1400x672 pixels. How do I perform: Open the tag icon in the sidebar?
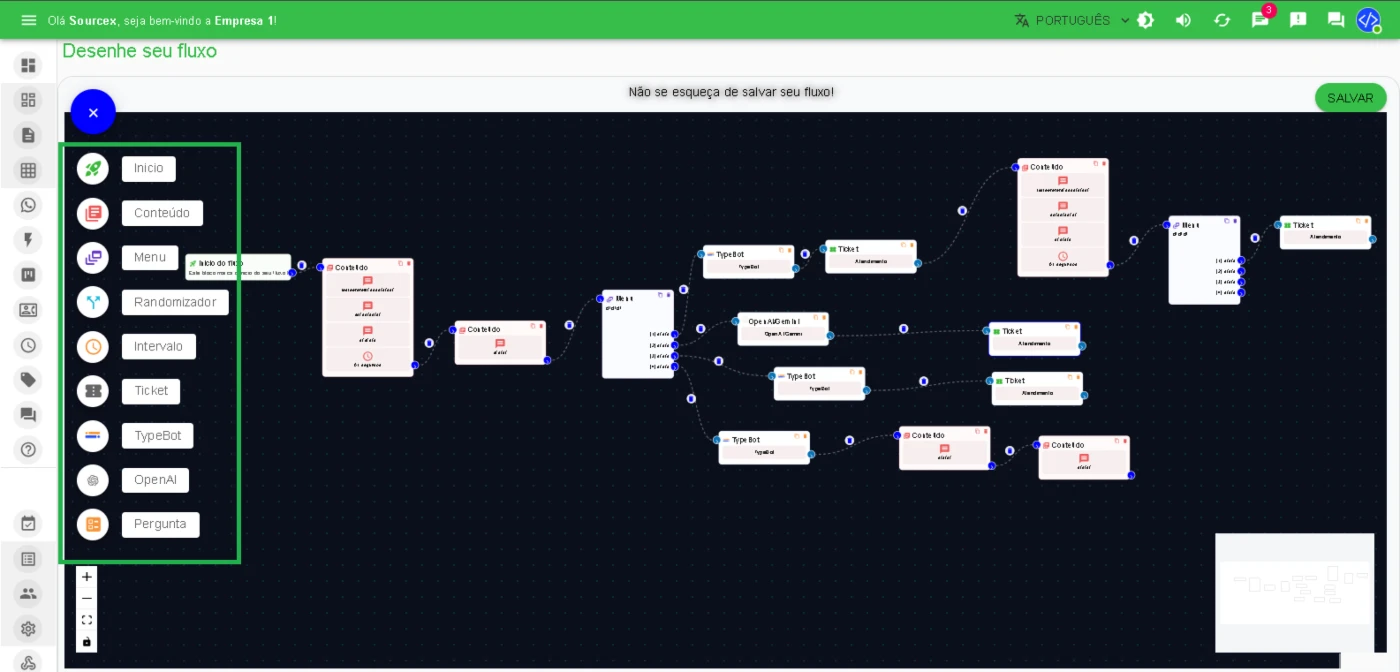[x=28, y=380]
